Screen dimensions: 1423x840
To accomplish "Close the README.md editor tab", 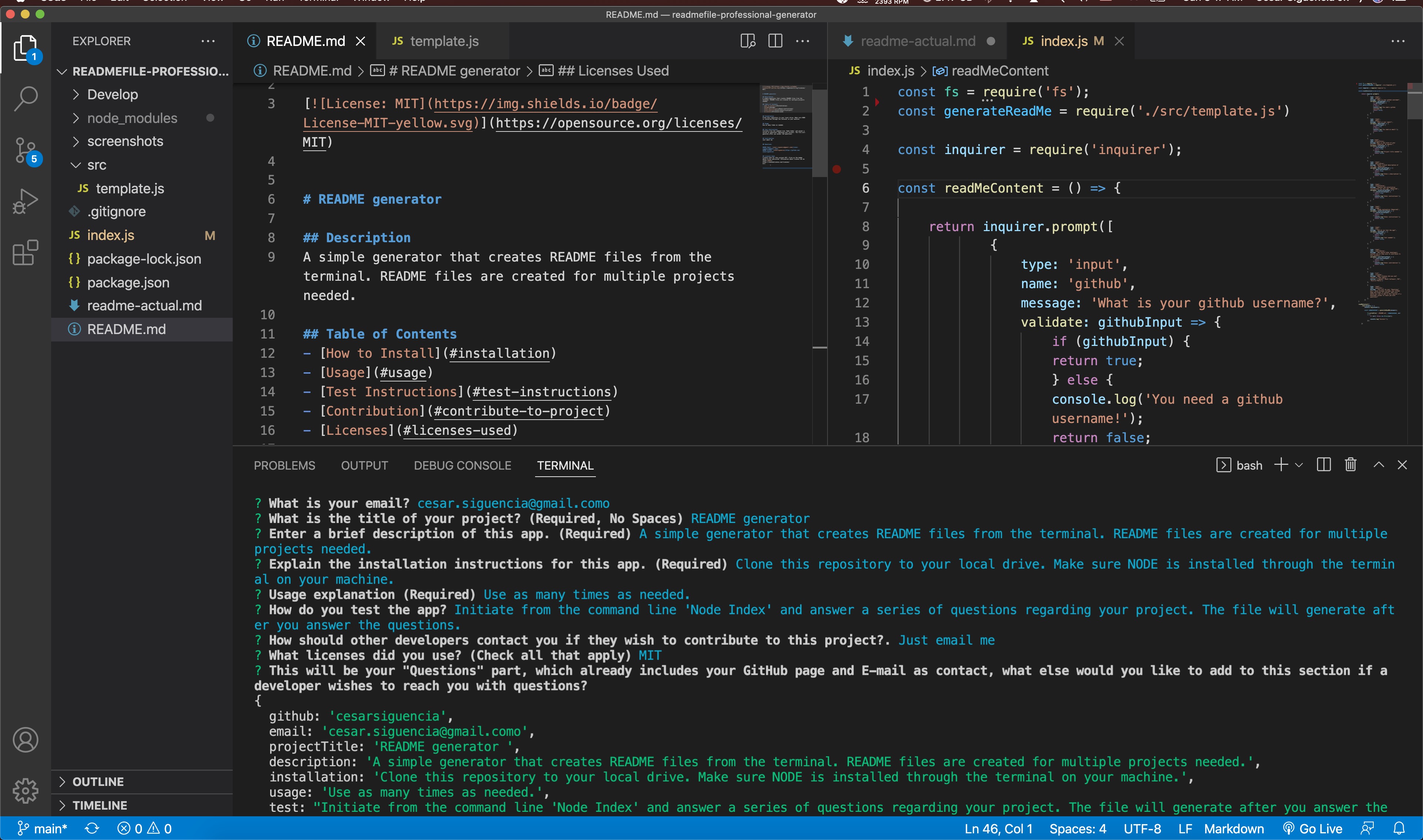I will coord(360,41).
